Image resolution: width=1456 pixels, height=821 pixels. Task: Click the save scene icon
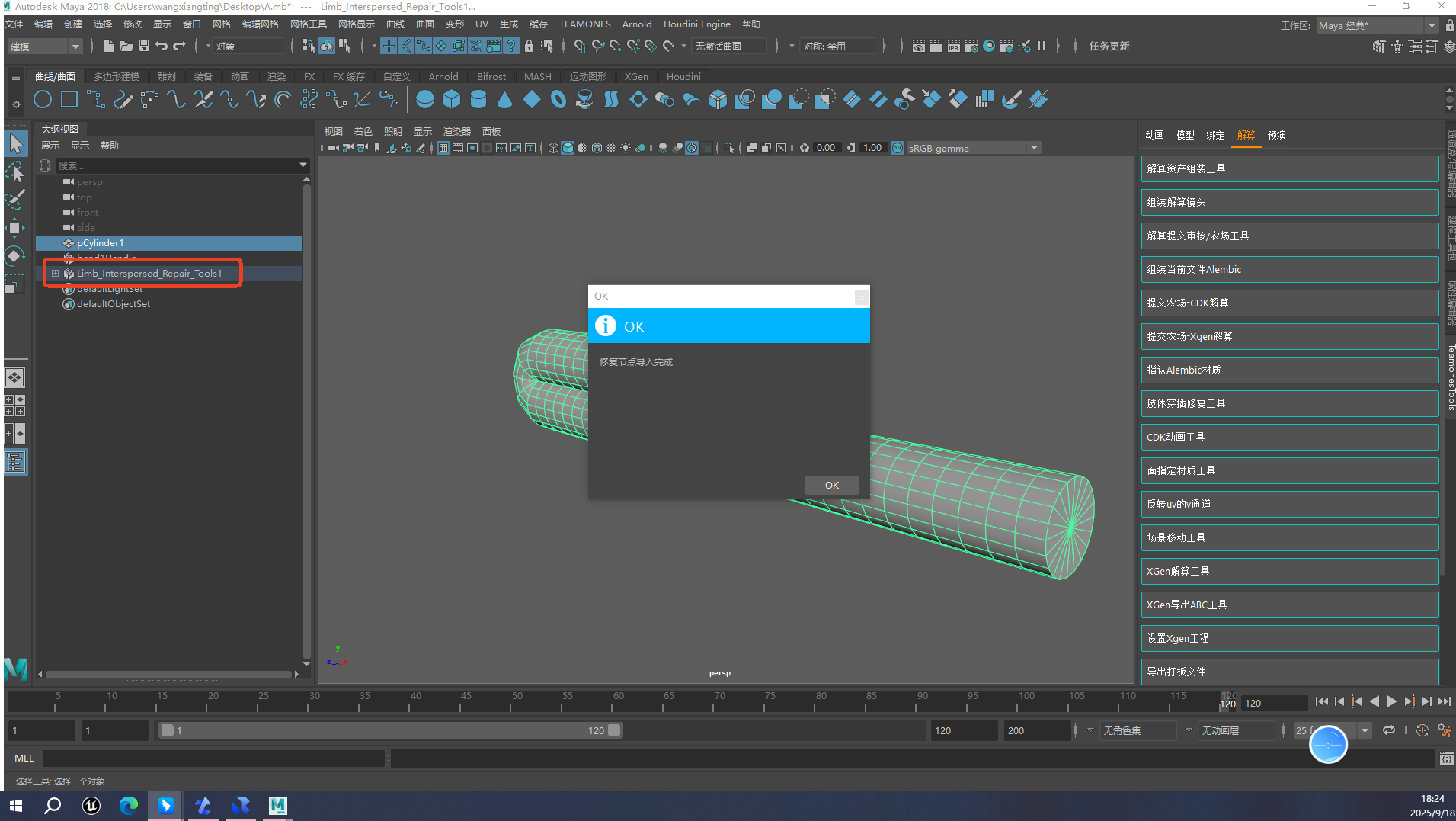pyautogui.click(x=143, y=47)
